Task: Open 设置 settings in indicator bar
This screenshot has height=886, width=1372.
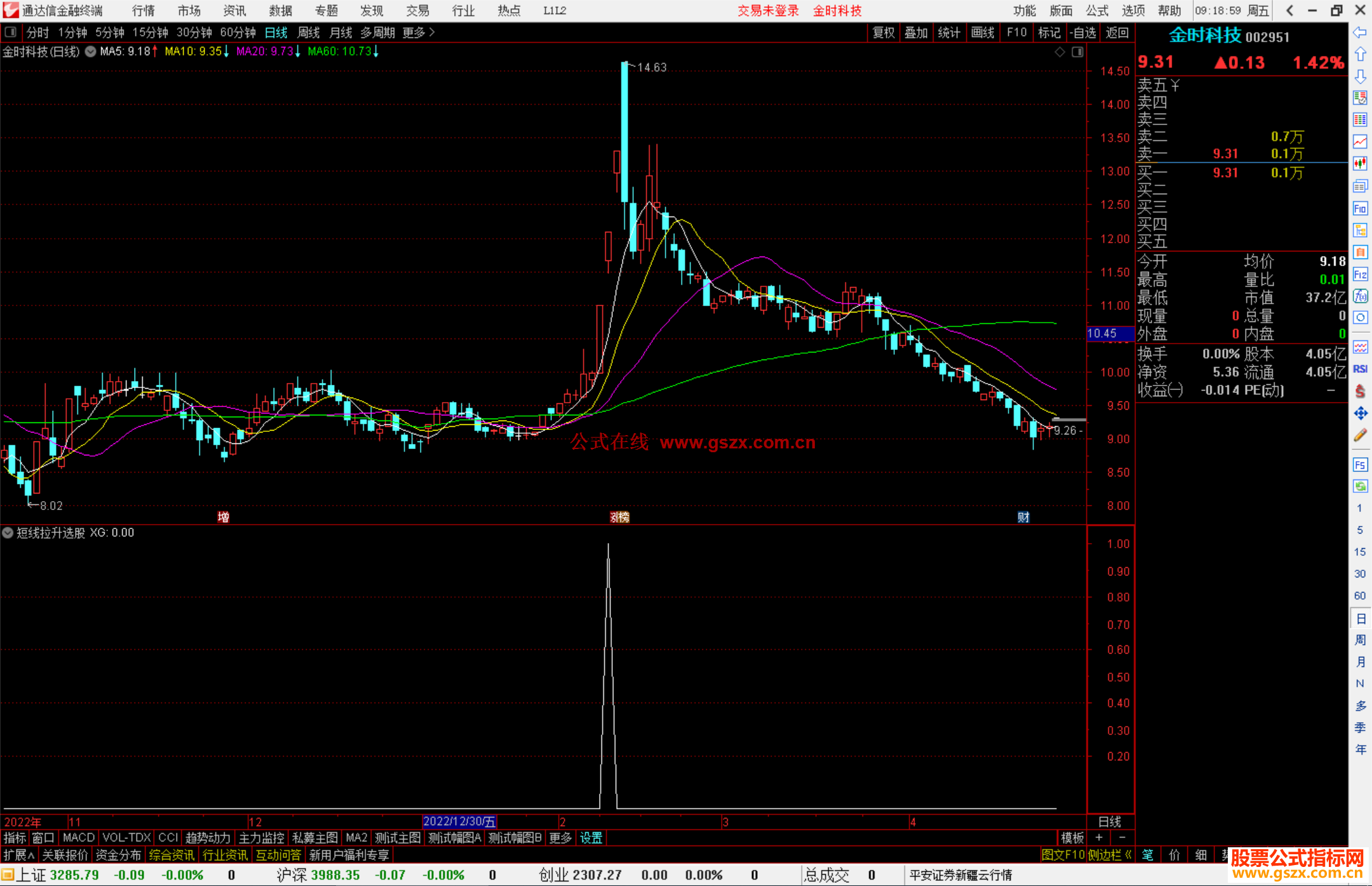Action: point(591,838)
